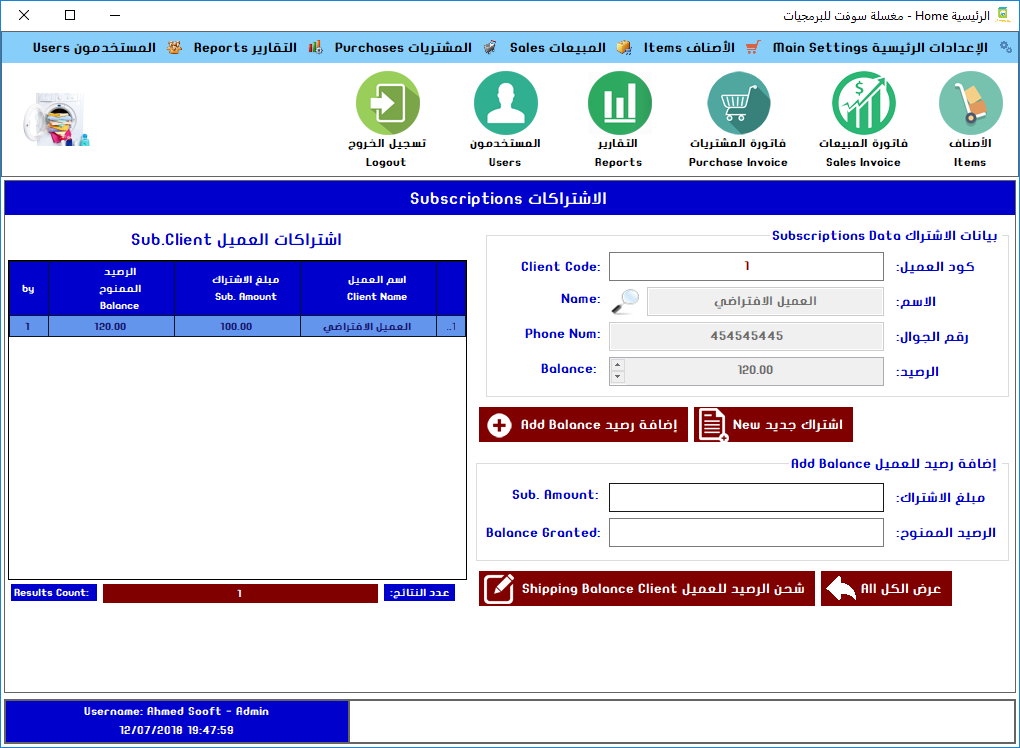
Task: Expand the Purchases menu
Action: pos(403,47)
